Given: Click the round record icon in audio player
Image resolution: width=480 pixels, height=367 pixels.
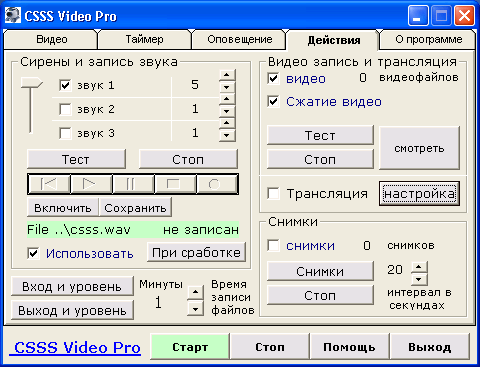Looking at the screenshot, I should click(217, 184).
